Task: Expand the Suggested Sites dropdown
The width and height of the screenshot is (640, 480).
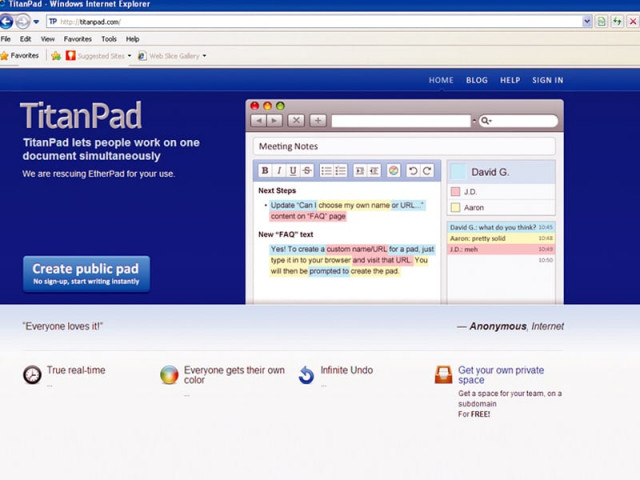Action: point(129,56)
